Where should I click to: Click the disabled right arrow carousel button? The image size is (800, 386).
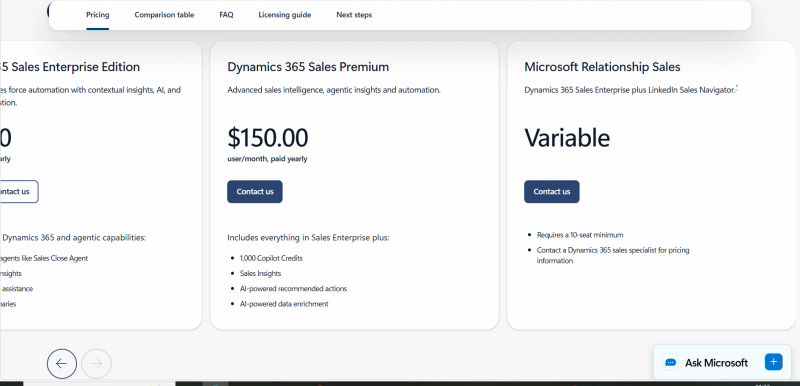point(96,363)
